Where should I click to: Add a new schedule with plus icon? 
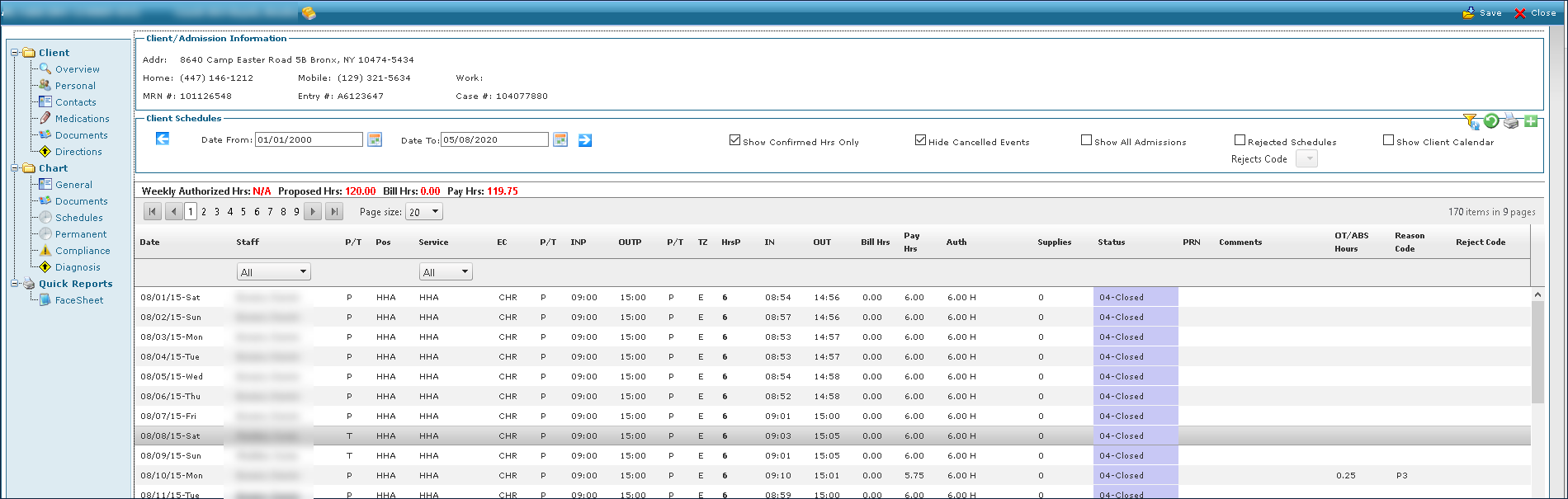tap(1531, 121)
